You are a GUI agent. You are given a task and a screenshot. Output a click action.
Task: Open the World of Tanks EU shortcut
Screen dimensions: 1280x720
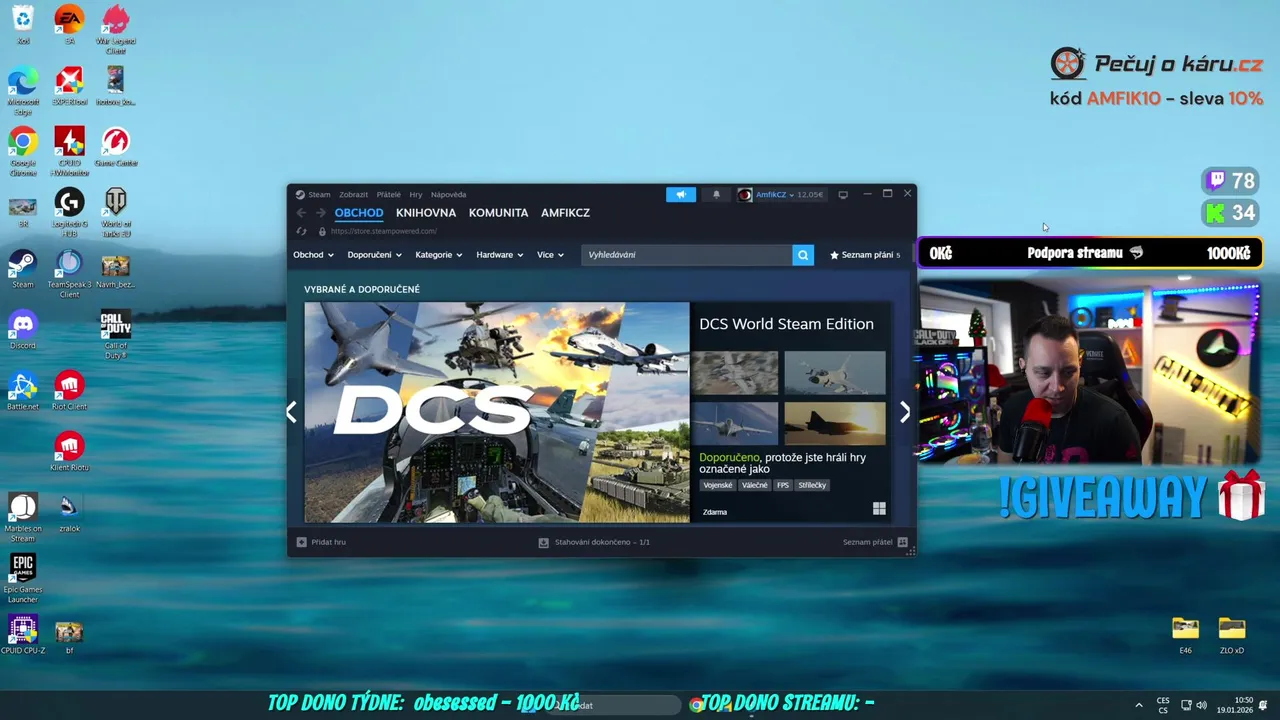pyautogui.click(x=116, y=212)
